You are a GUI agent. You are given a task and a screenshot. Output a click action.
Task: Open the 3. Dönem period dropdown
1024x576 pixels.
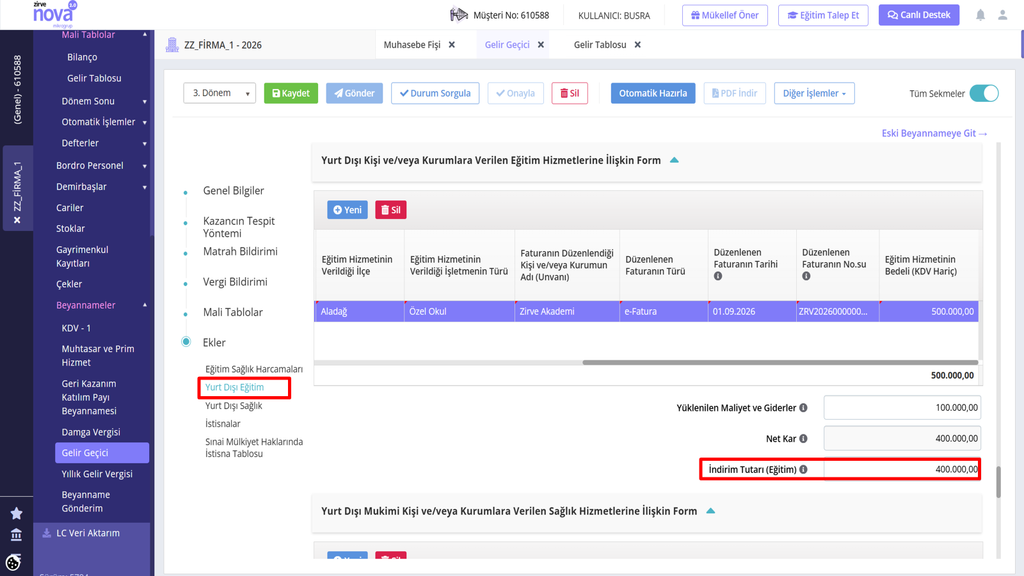219,93
